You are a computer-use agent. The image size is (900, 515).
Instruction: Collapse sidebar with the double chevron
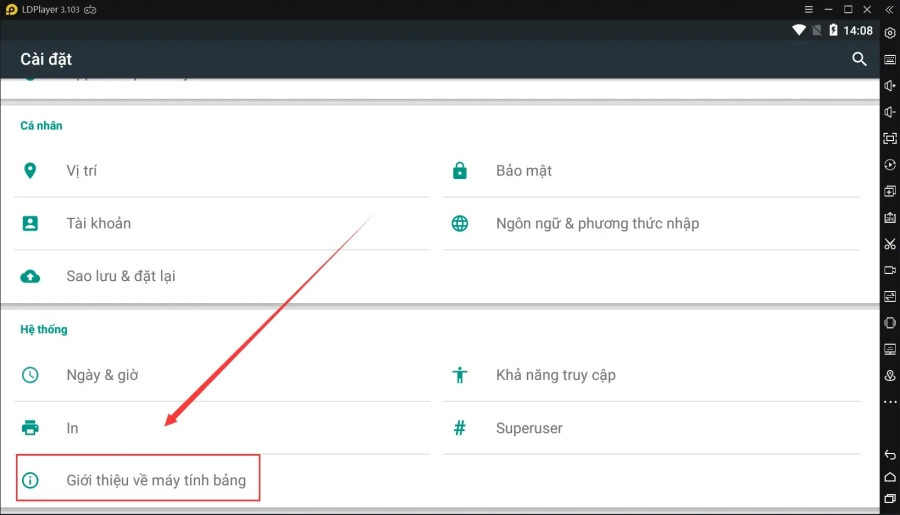(889, 9)
